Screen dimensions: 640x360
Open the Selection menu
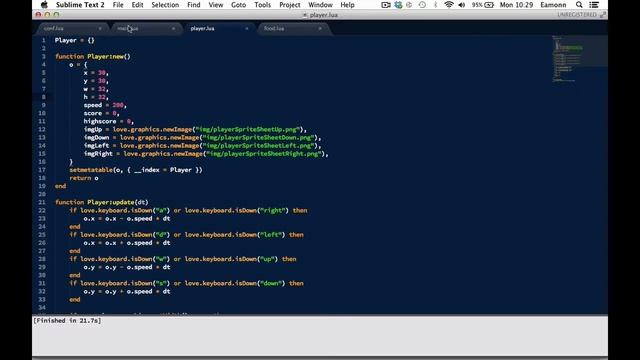click(165, 5)
